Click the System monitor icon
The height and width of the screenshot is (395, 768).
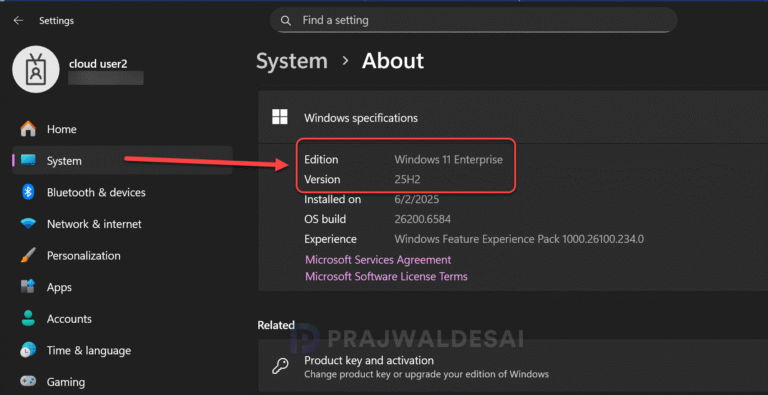(28, 161)
